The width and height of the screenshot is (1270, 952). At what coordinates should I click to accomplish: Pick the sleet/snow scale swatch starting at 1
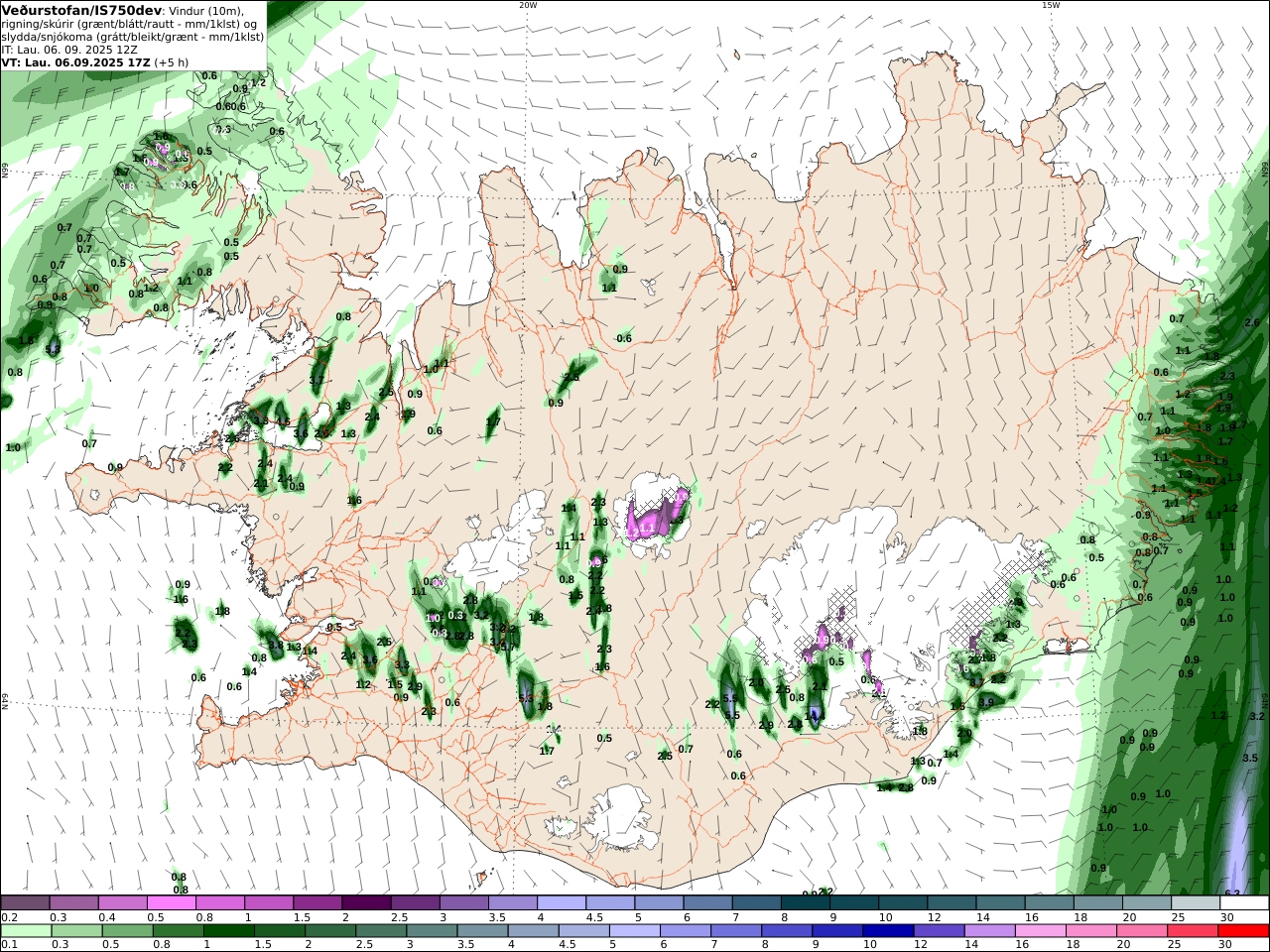[x=269, y=902]
